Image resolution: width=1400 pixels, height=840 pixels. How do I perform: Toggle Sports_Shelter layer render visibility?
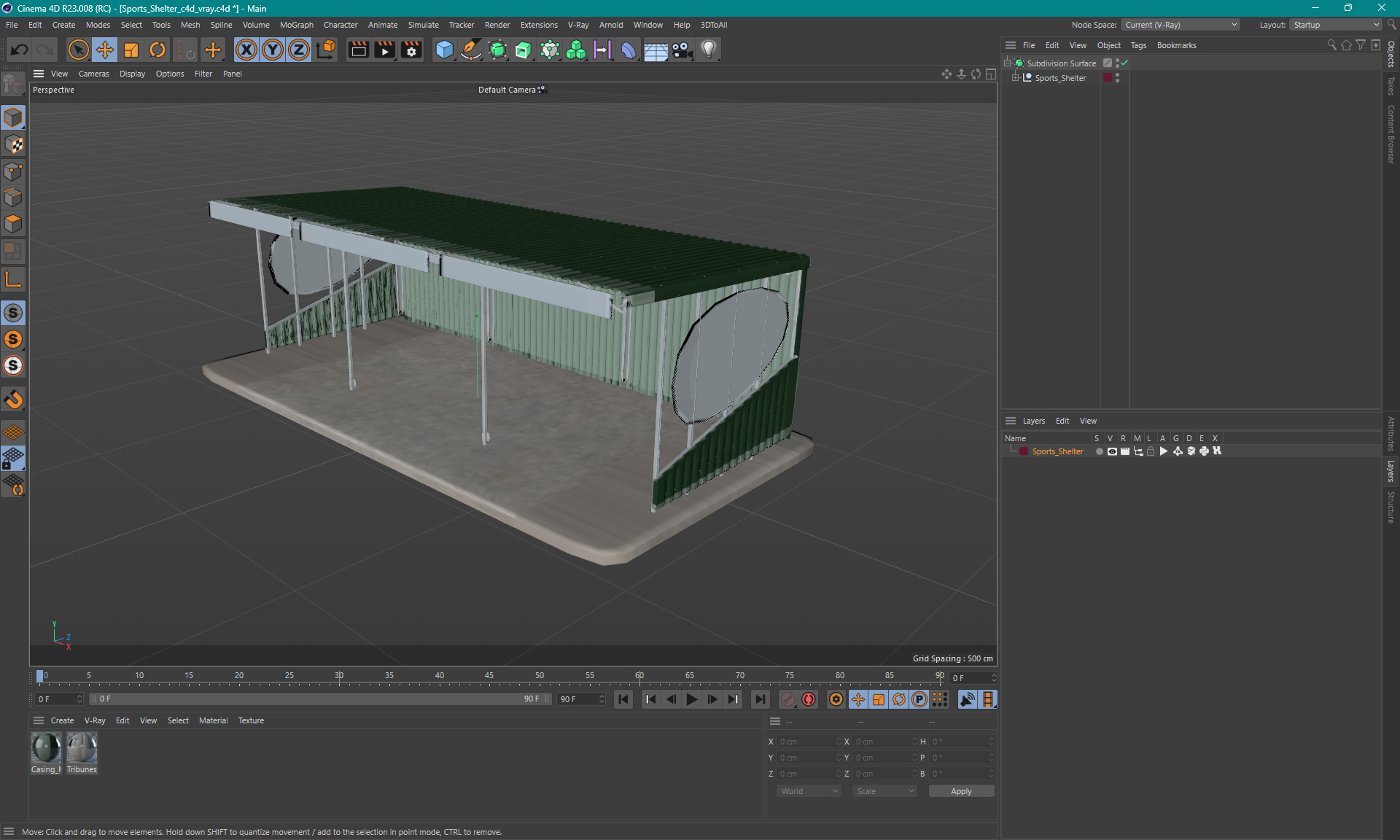tap(1125, 451)
